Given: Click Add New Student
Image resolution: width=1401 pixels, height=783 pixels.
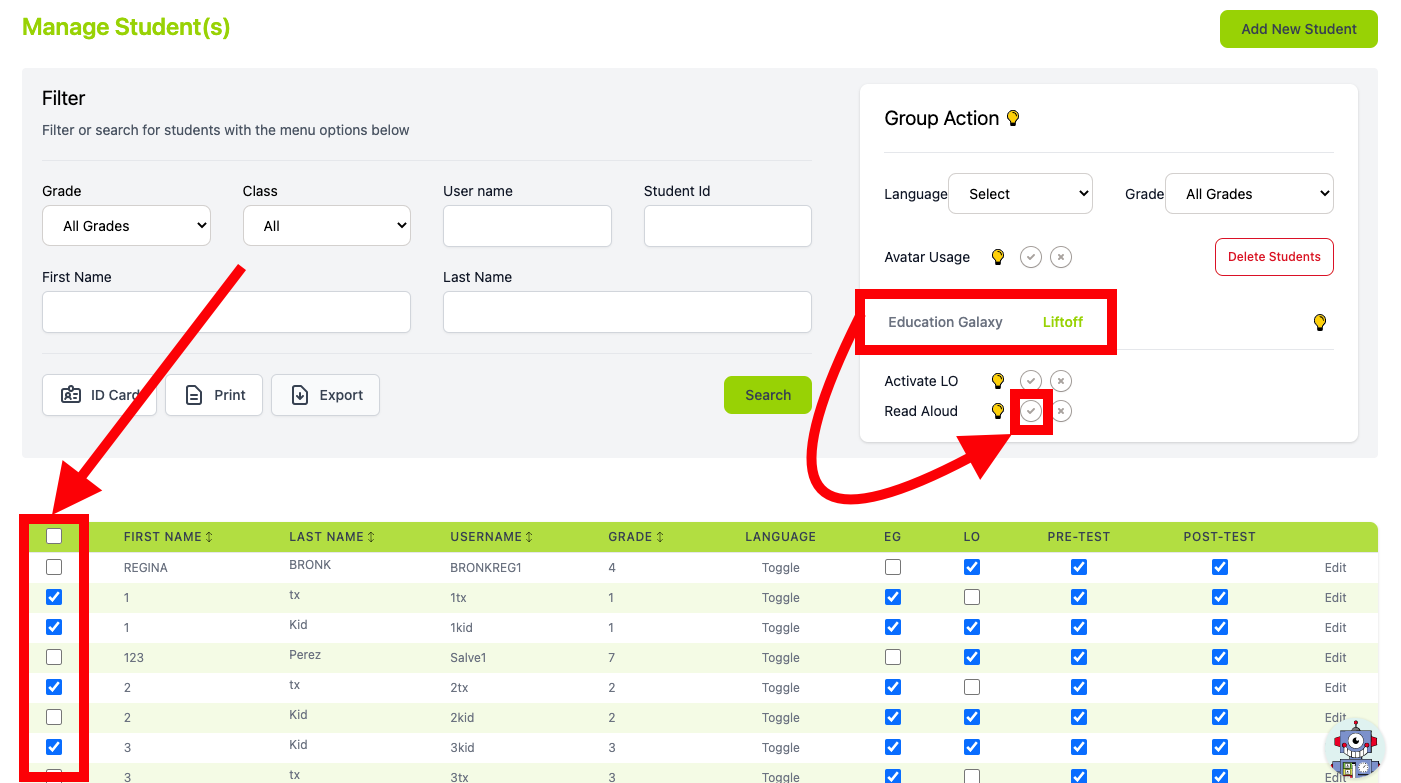Looking at the screenshot, I should 1299,29.
